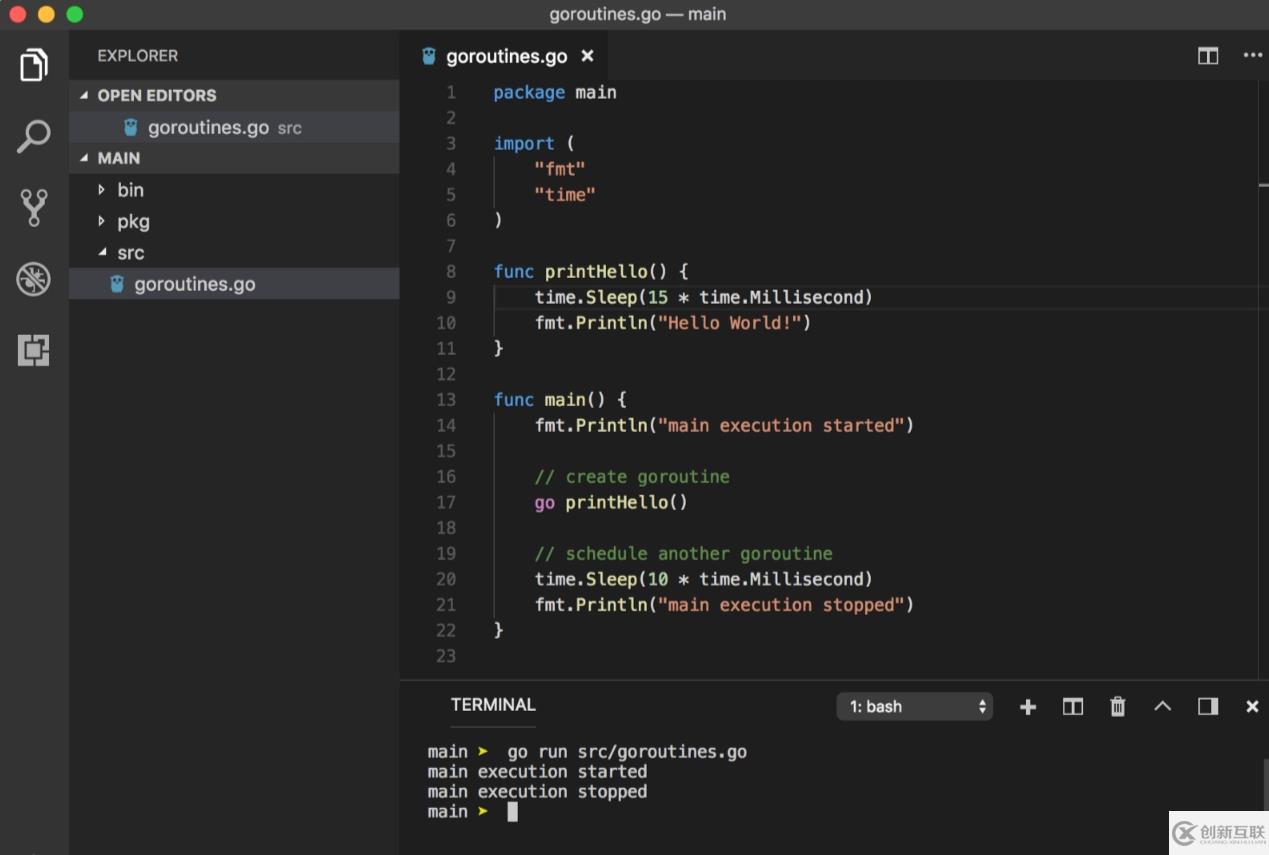The width and height of the screenshot is (1269, 855).
Task: Click the "Hello World!" string literal
Action: click(730, 323)
